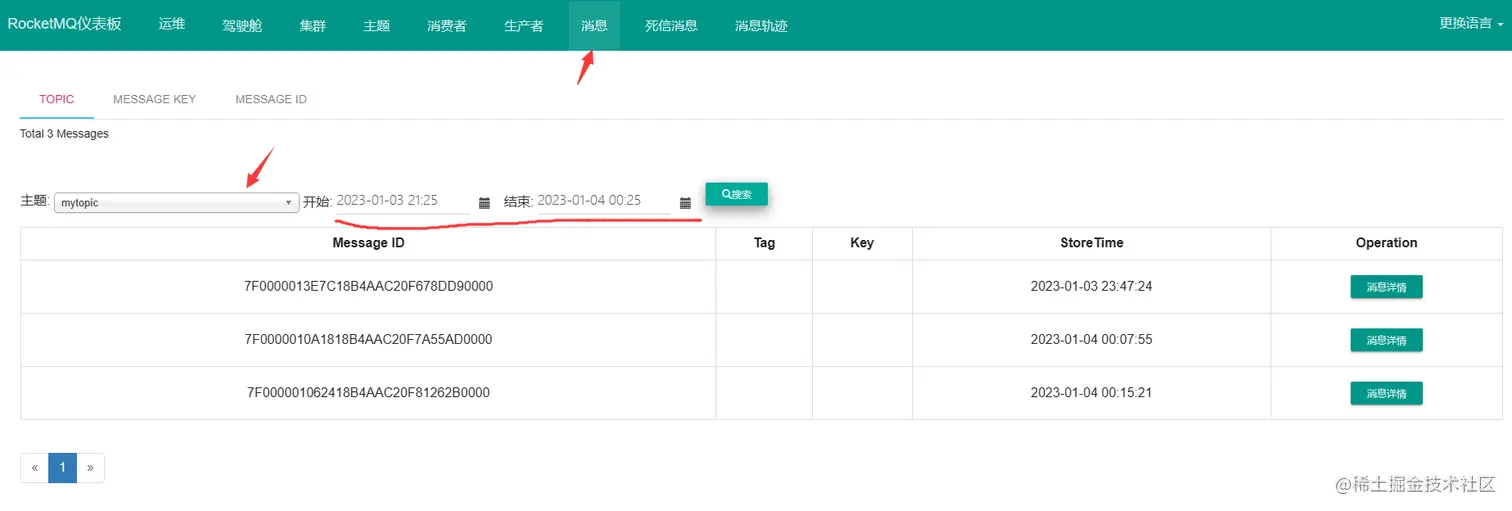Click the StoreTime column header

point(1092,243)
